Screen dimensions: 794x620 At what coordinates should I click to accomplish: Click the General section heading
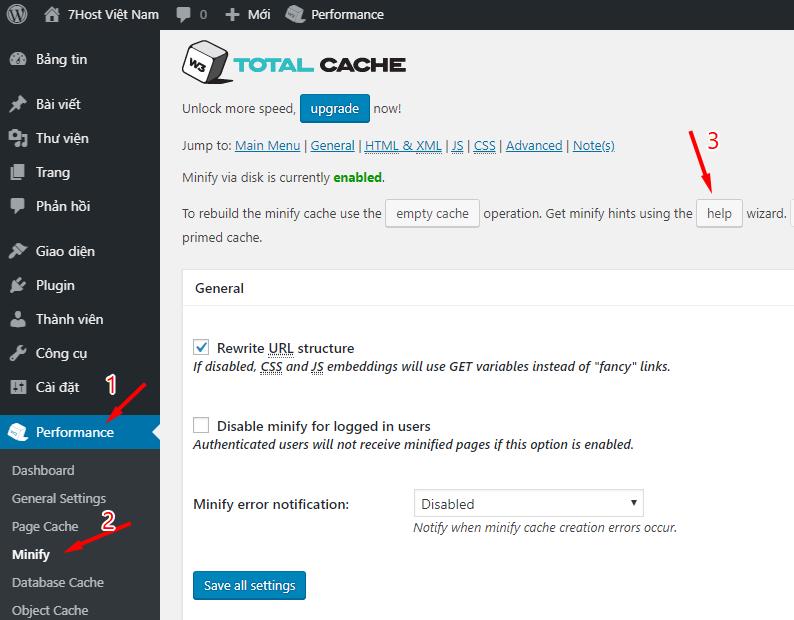coord(219,288)
